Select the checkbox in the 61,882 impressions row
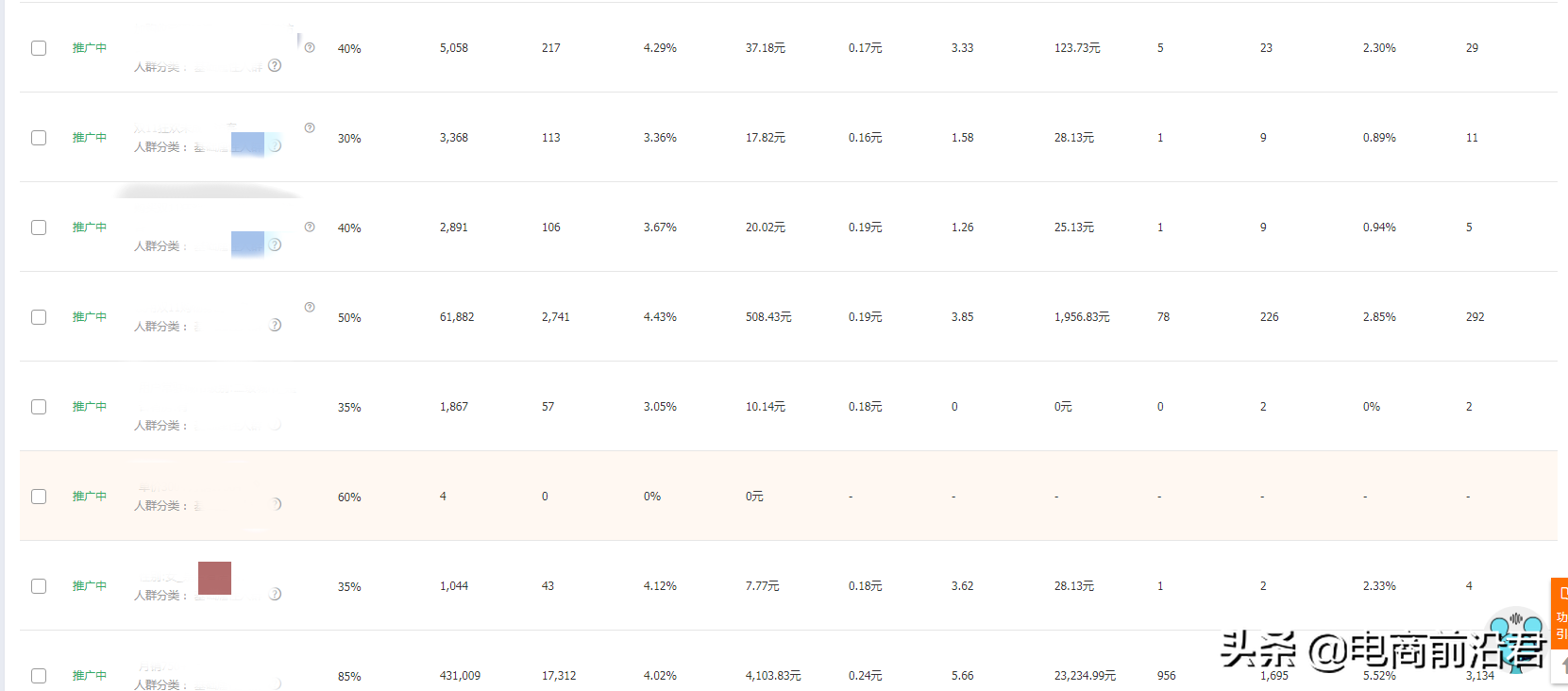 click(39, 317)
